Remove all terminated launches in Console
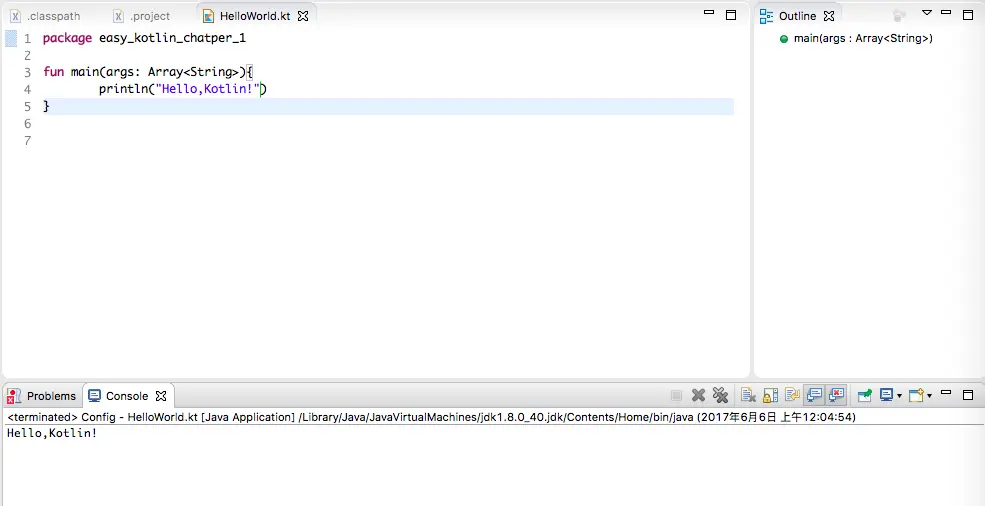The height and width of the screenshot is (506, 985). (720, 395)
